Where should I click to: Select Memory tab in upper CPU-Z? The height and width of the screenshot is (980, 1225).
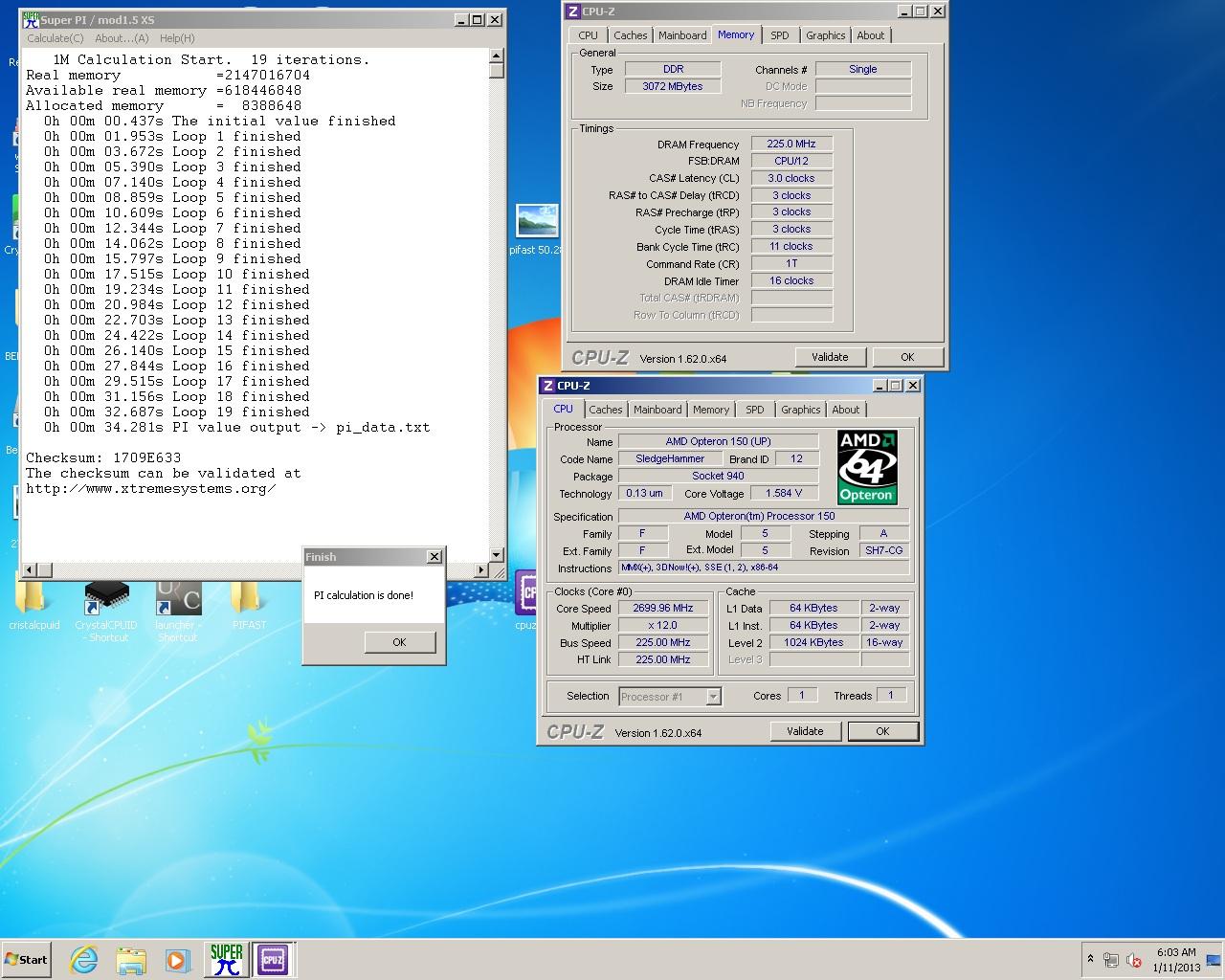pyautogui.click(x=736, y=34)
